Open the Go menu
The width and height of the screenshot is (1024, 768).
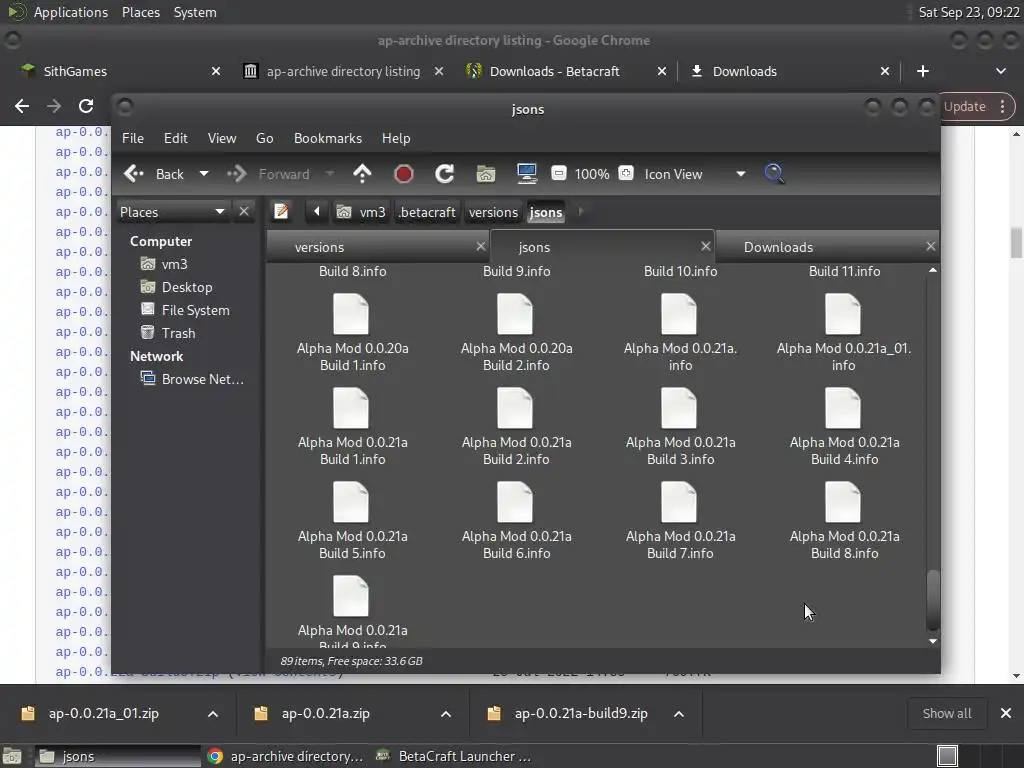[264, 138]
